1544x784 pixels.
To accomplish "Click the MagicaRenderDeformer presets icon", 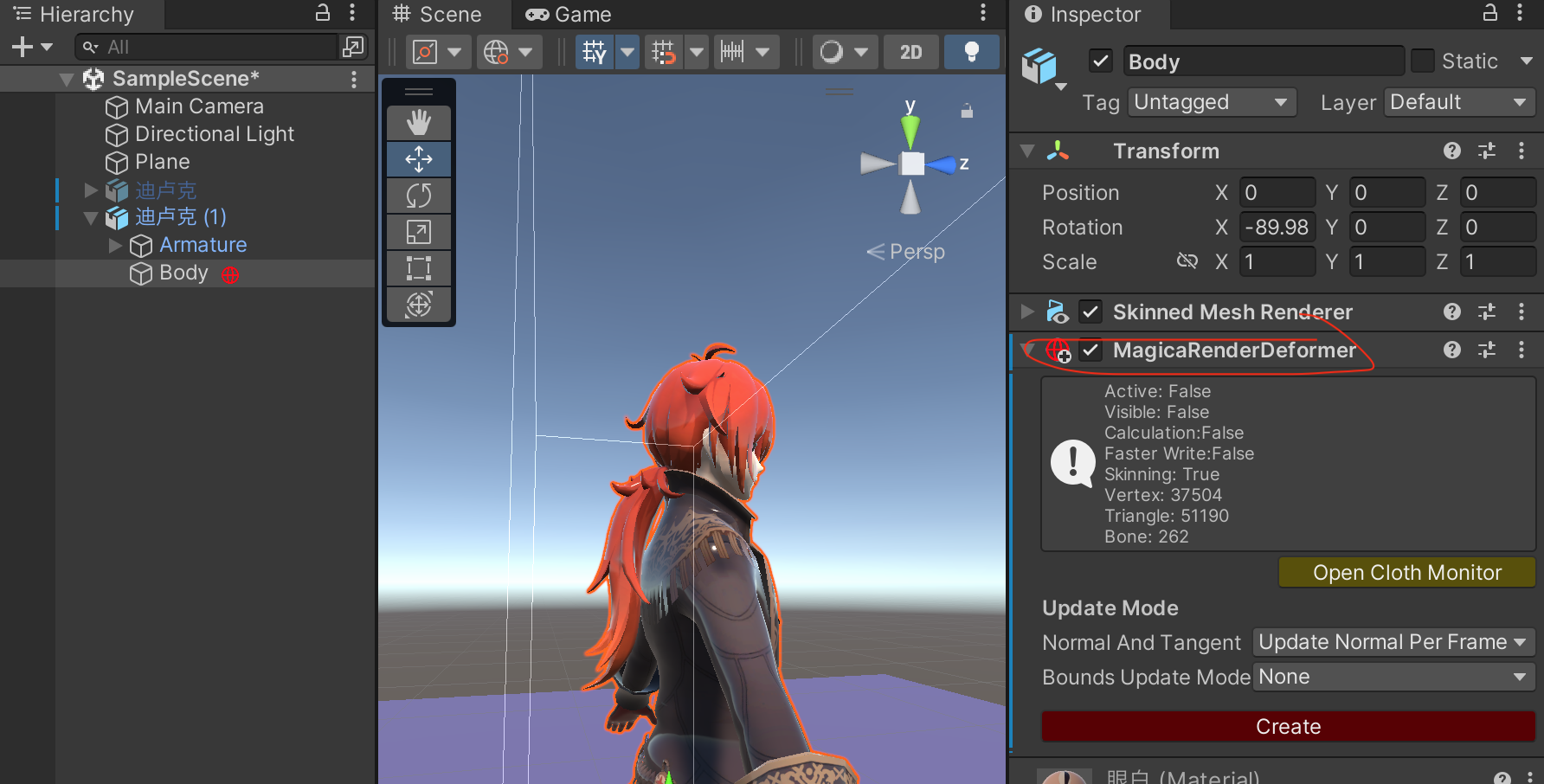I will tap(1487, 350).
